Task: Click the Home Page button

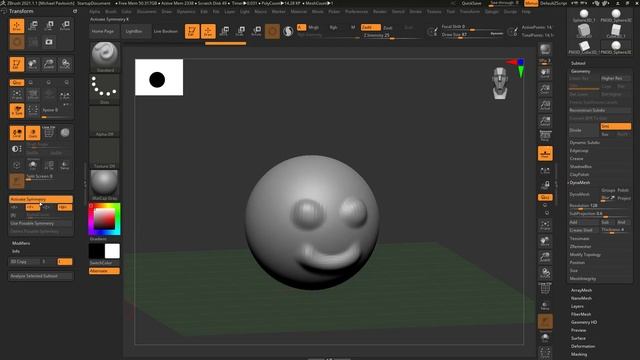Action: [103, 31]
